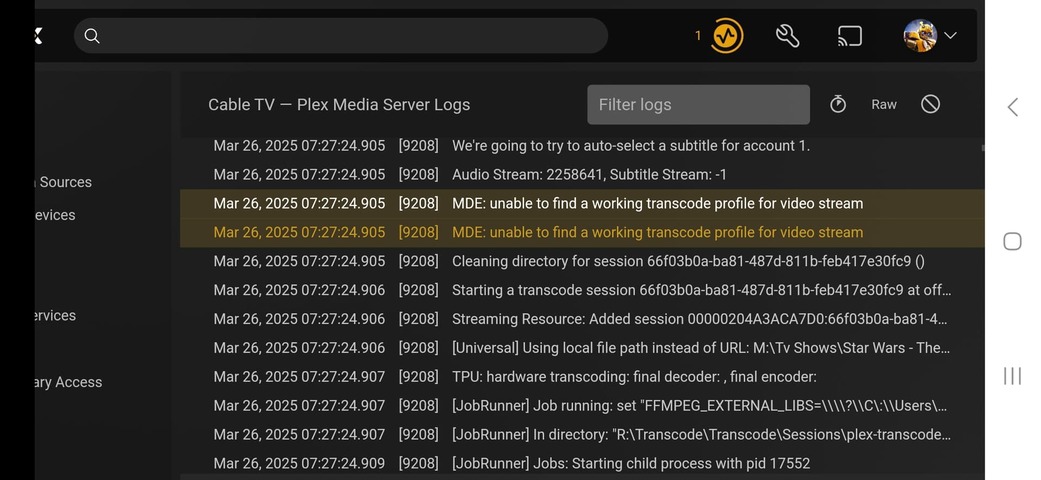Expand the account menu chevron
The image size is (1041, 480).
950,36
